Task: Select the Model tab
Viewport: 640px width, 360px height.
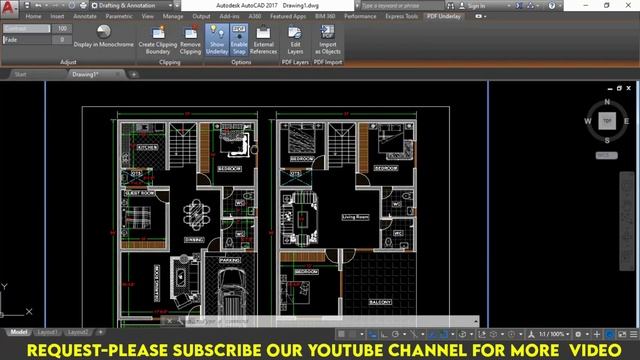Action: 19,332
